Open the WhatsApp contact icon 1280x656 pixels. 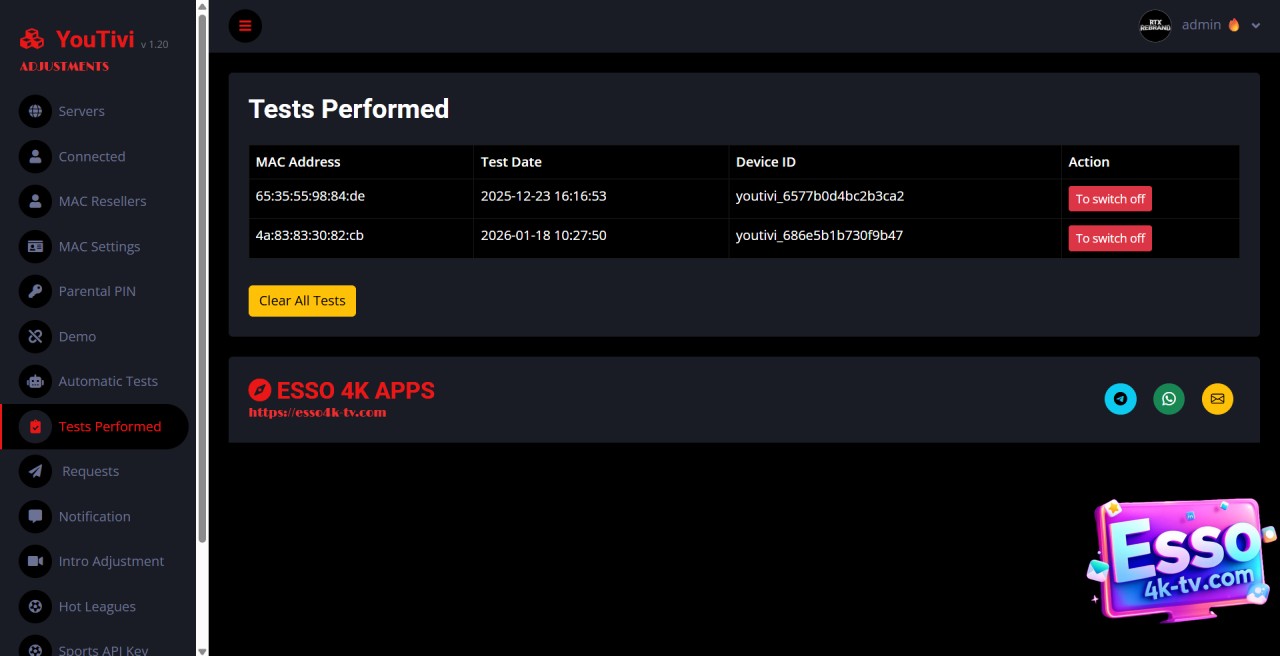tap(1169, 399)
